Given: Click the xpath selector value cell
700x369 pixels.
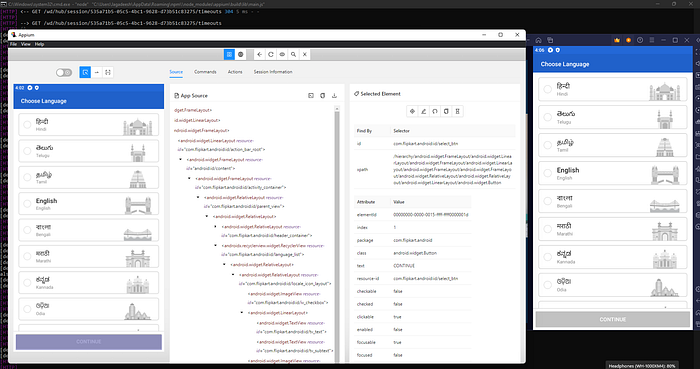Looking at the screenshot, I should 453,170.
